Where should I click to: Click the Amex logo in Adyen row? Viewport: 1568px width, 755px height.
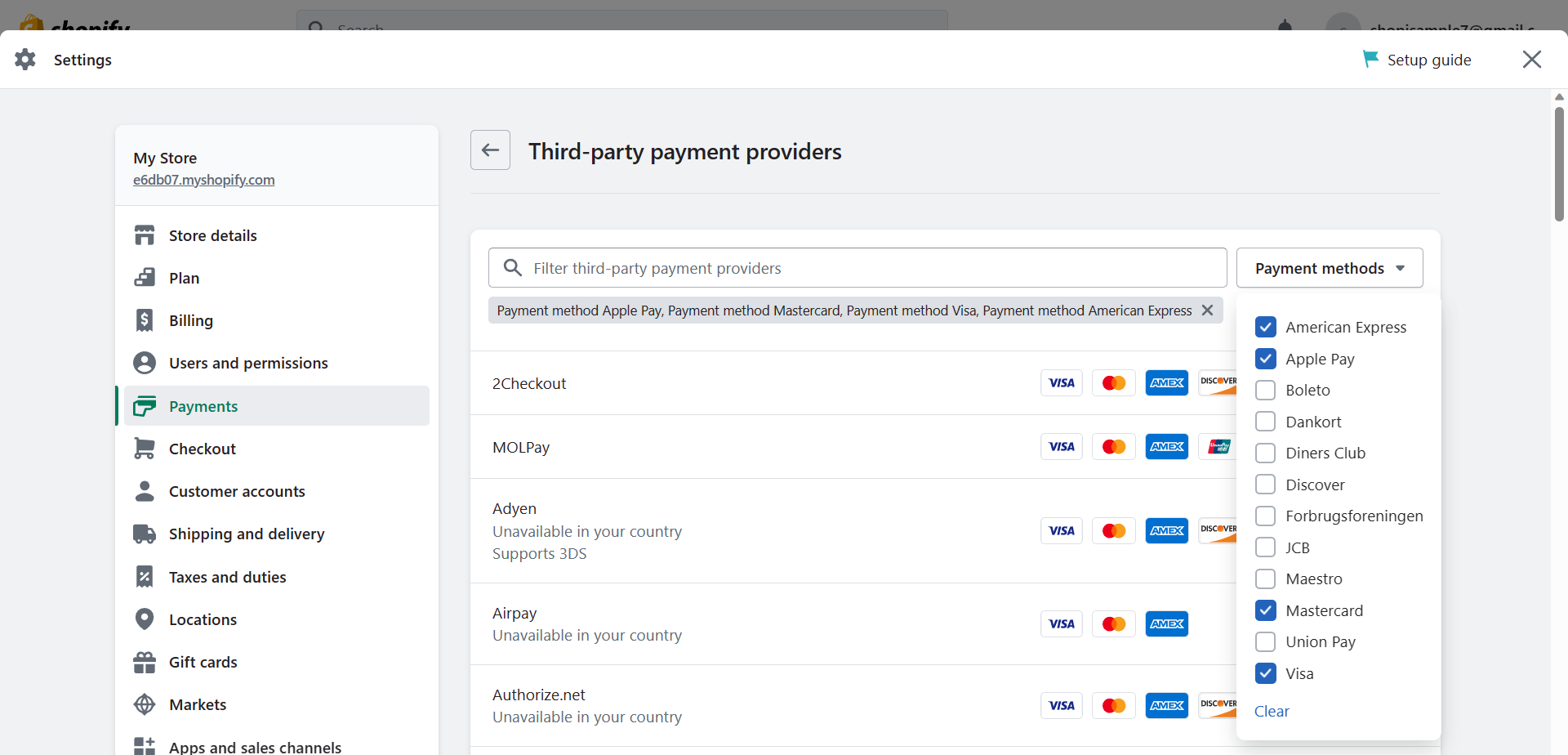pos(1167,531)
